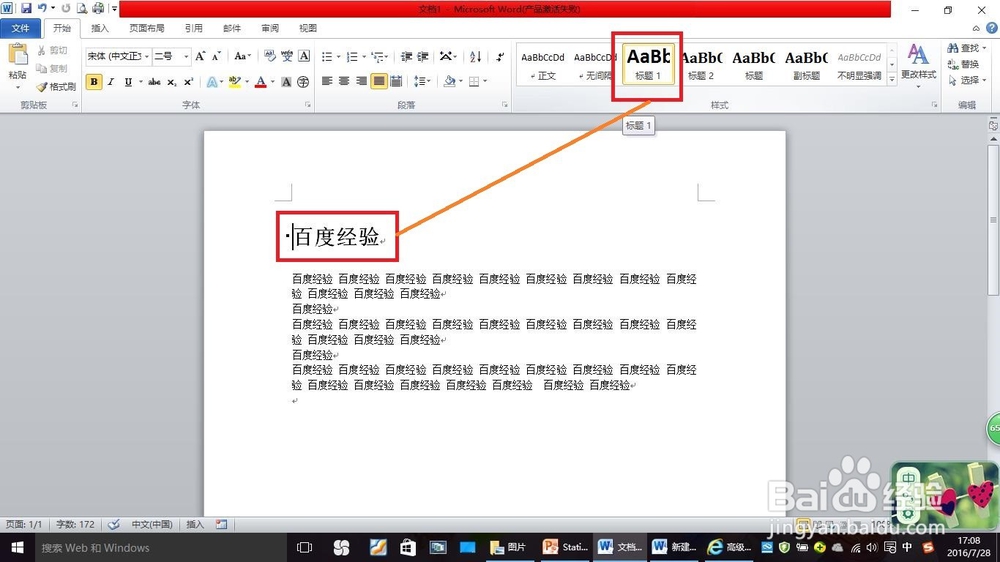Image resolution: width=1000 pixels, height=562 pixels.
Task: Sort text A-Z icon
Action: point(475,57)
